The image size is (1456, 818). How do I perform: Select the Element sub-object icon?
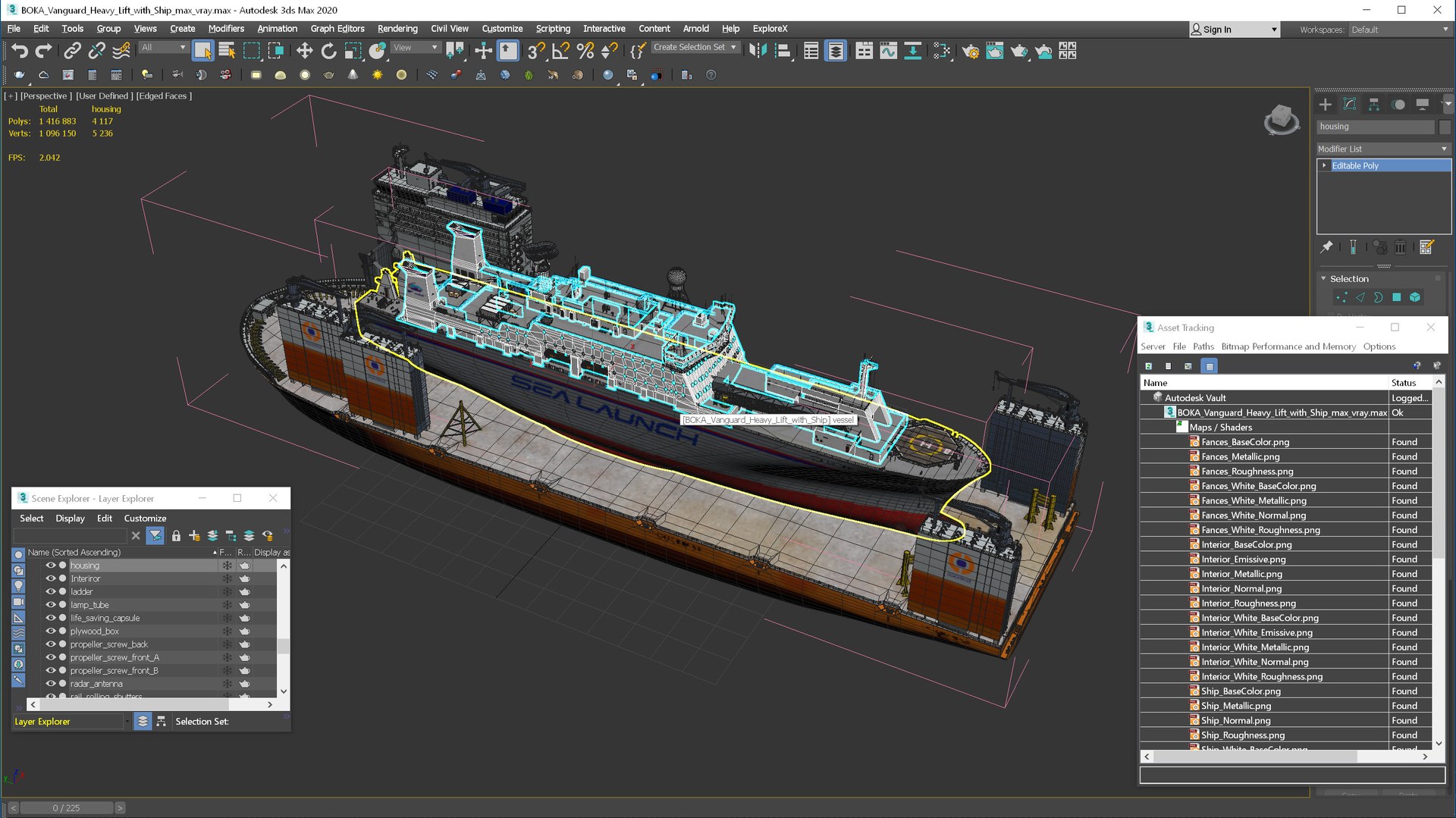point(1414,297)
